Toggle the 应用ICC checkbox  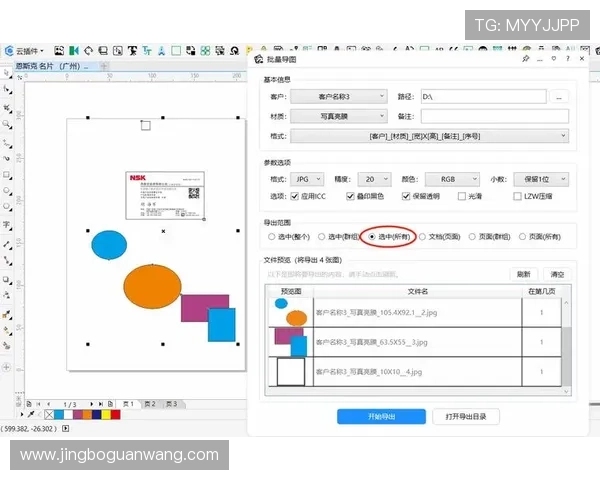[x=294, y=196]
